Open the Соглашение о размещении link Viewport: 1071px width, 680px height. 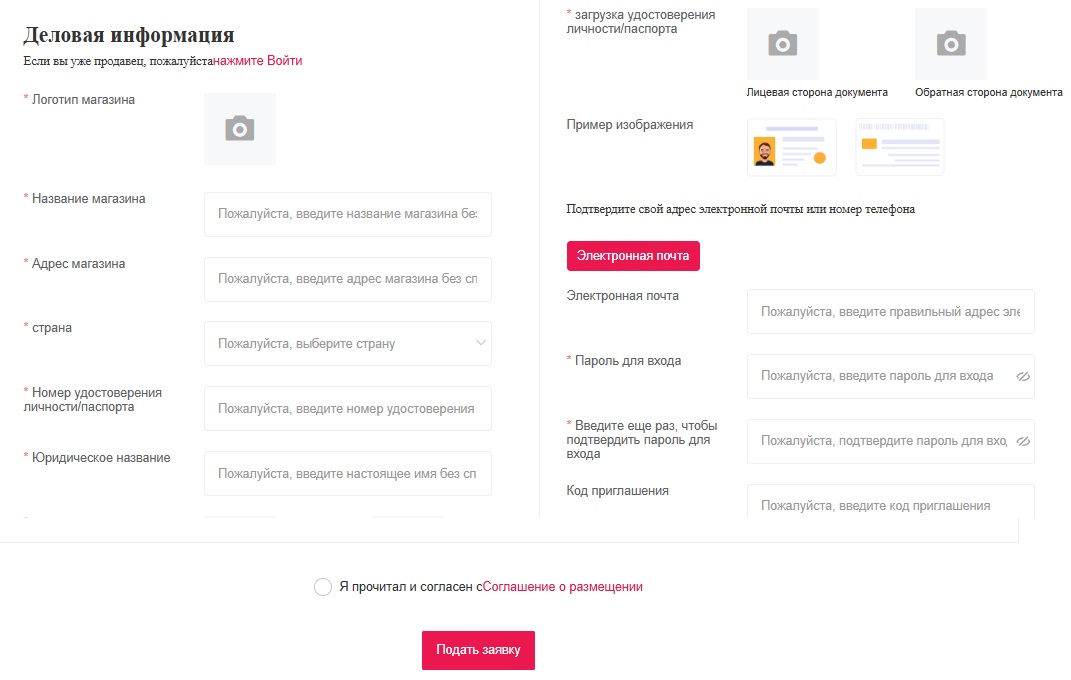click(x=562, y=587)
